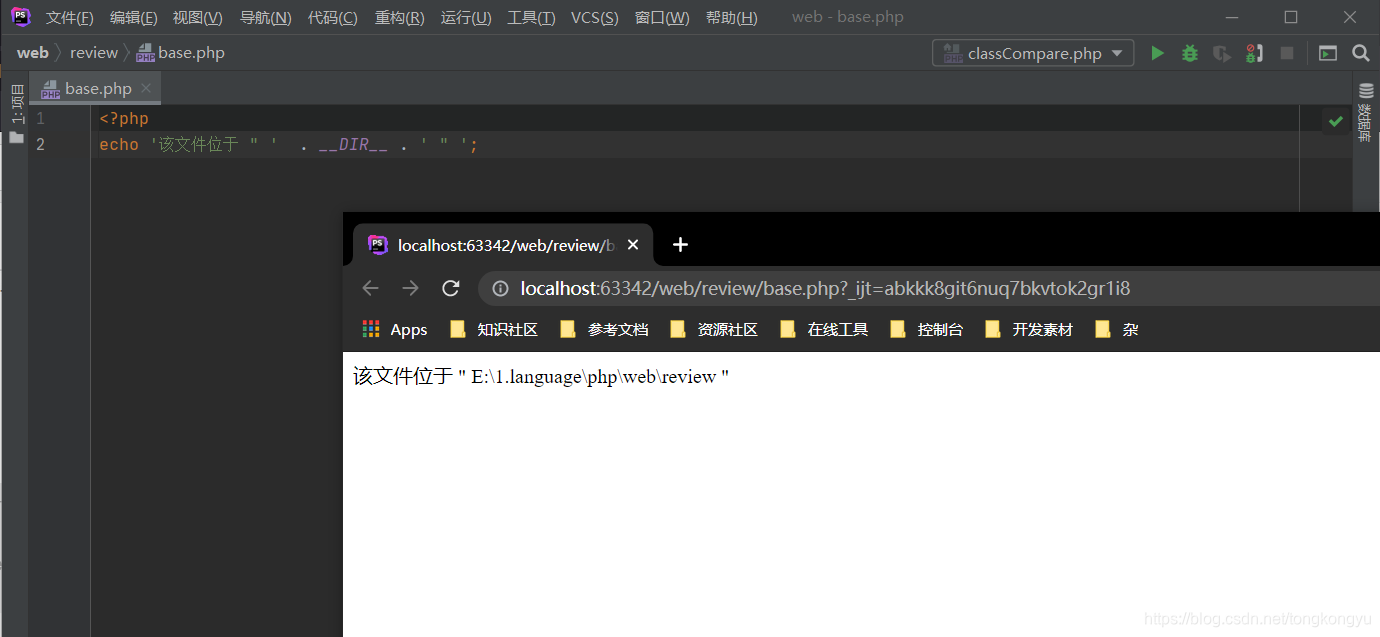The height and width of the screenshot is (637, 1380).
Task: Open the VCS(S) menu
Action: [595, 18]
